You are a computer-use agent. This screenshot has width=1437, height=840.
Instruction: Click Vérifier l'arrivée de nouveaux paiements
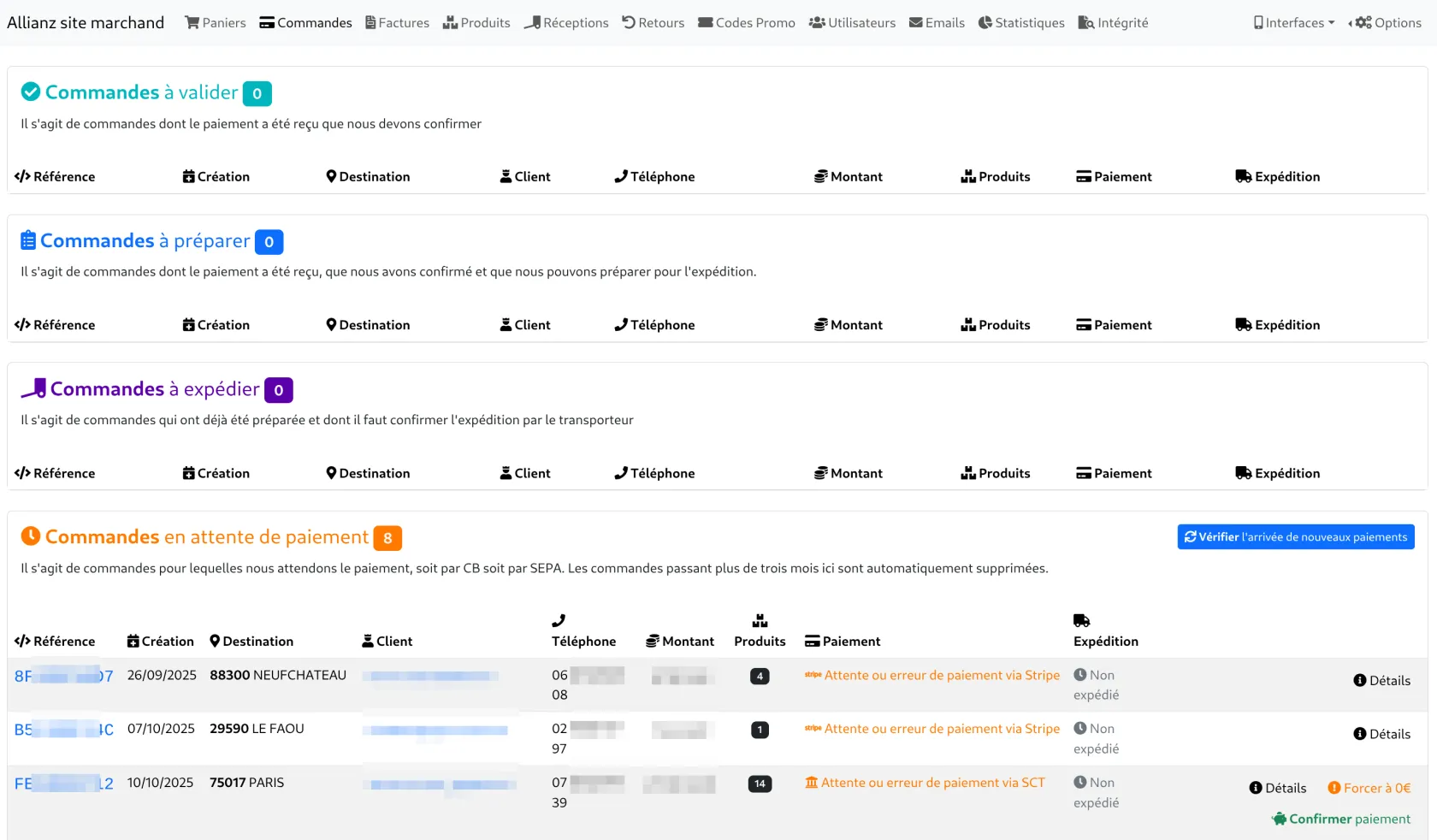coord(1295,537)
